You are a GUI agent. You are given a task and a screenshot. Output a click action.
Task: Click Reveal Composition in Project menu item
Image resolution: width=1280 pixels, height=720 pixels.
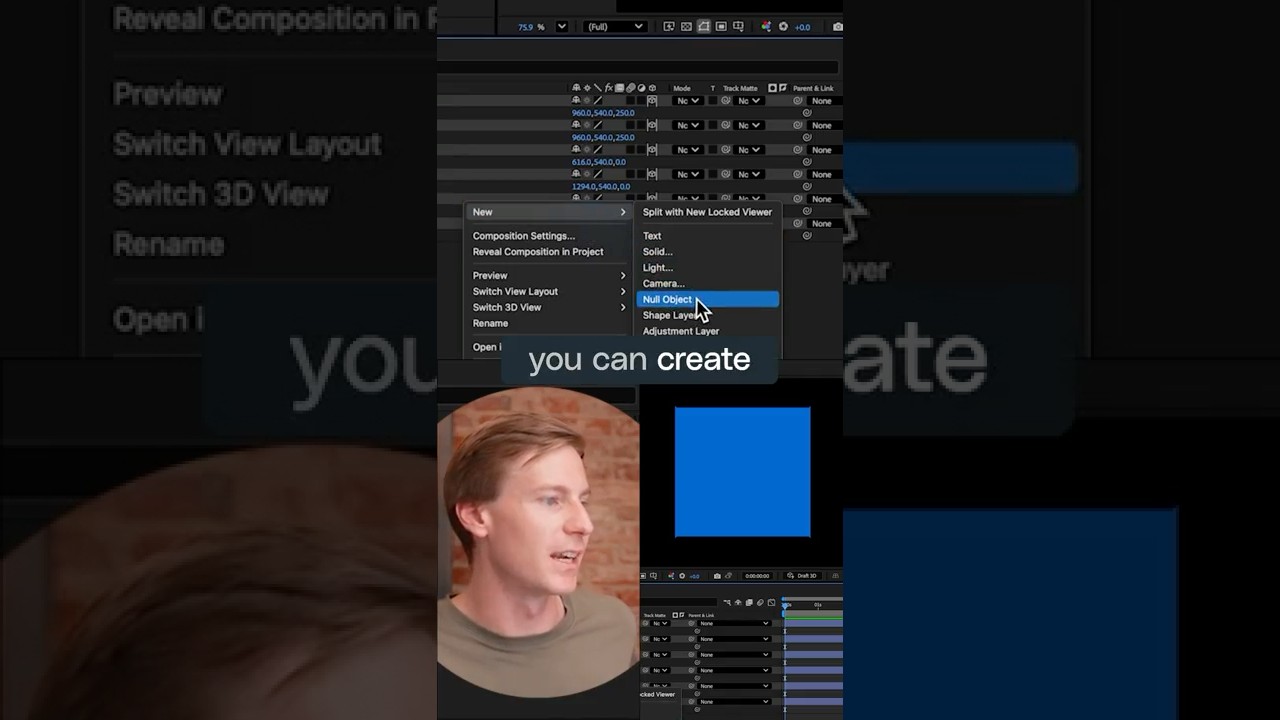click(548, 252)
